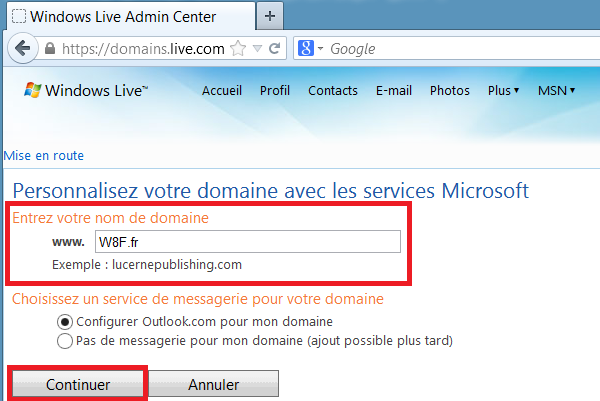Click the 'Exemple : lucernepublishing.com' text

(x=147, y=264)
